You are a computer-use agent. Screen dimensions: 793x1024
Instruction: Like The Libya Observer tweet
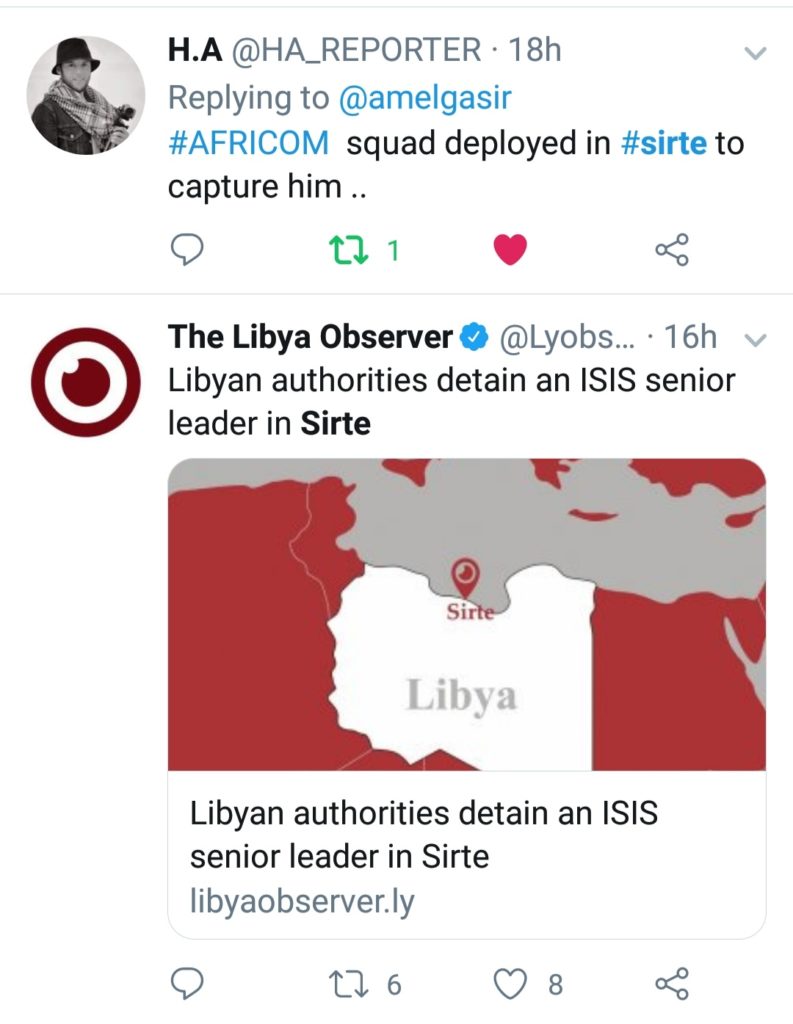point(511,984)
